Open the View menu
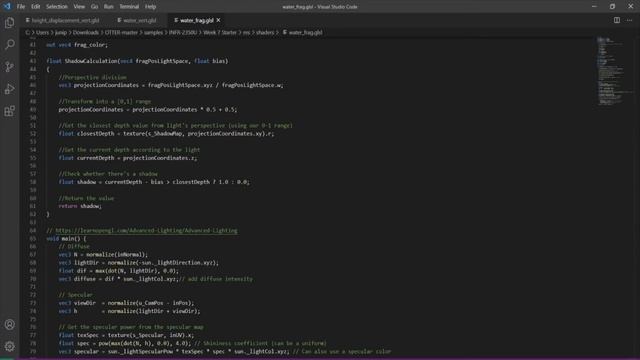Image resolution: width=640 pixels, height=360 pixels. 79,7
